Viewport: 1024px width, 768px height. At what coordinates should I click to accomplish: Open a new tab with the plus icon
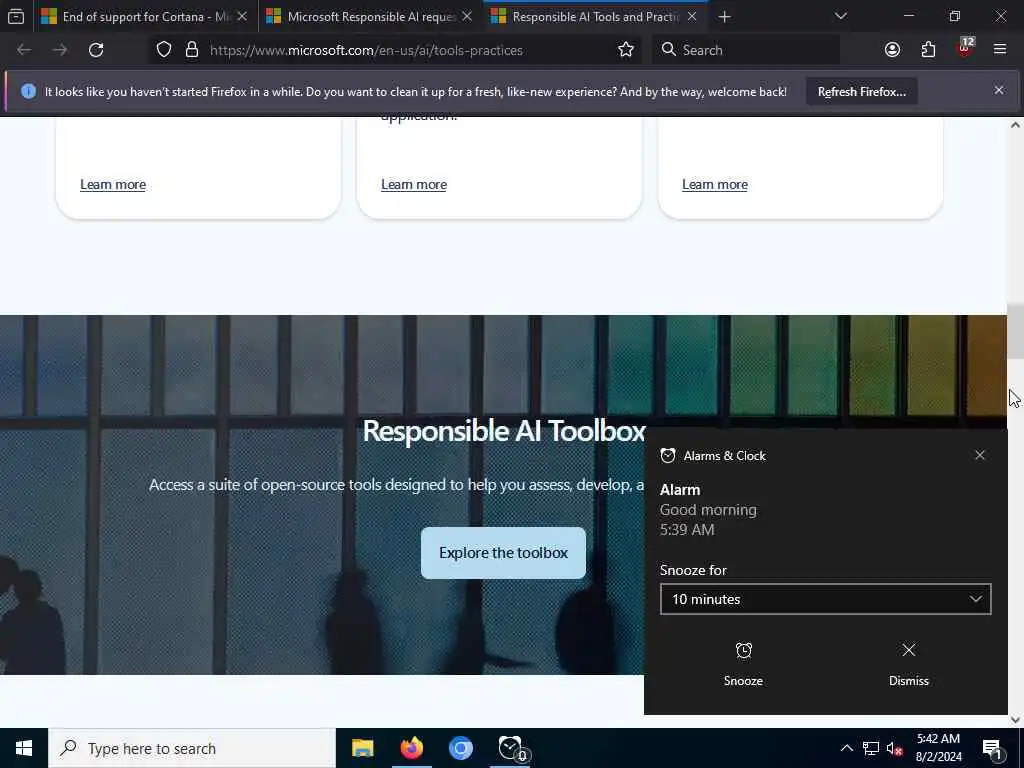(x=724, y=16)
